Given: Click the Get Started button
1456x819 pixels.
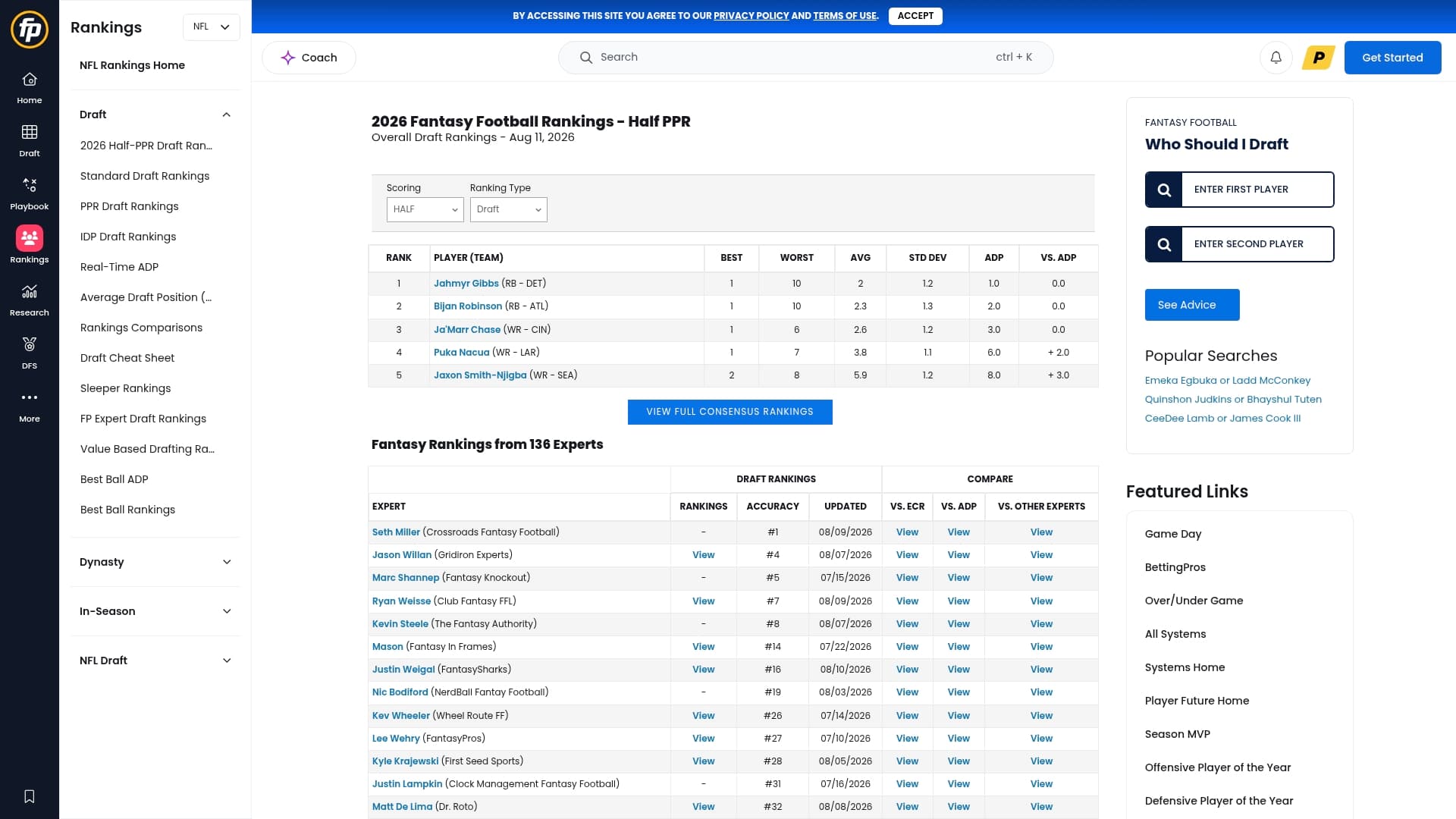Looking at the screenshot, I should pyautogui.click(x=1392, y=58).
